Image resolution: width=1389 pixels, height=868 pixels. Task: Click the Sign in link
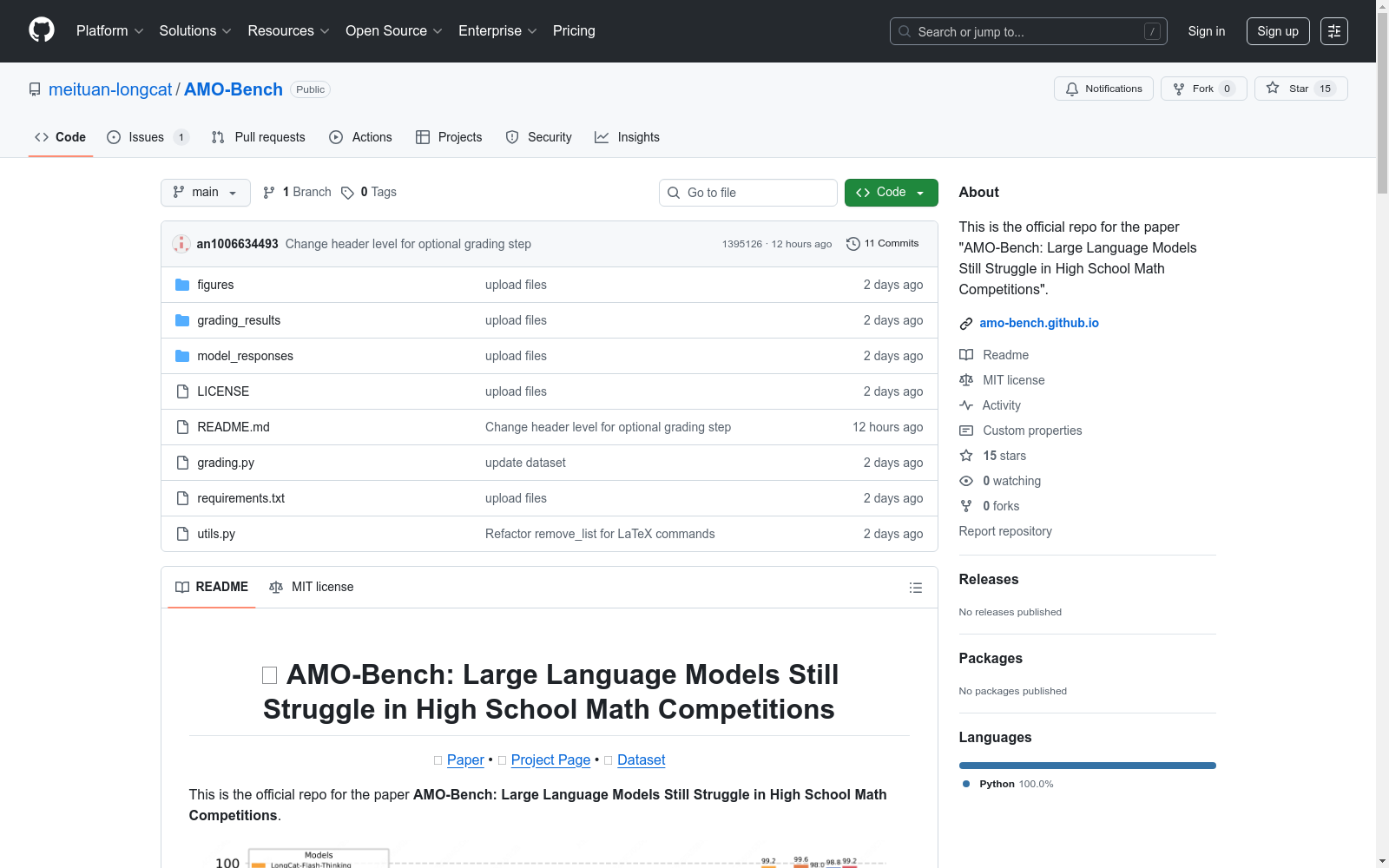1207,31
